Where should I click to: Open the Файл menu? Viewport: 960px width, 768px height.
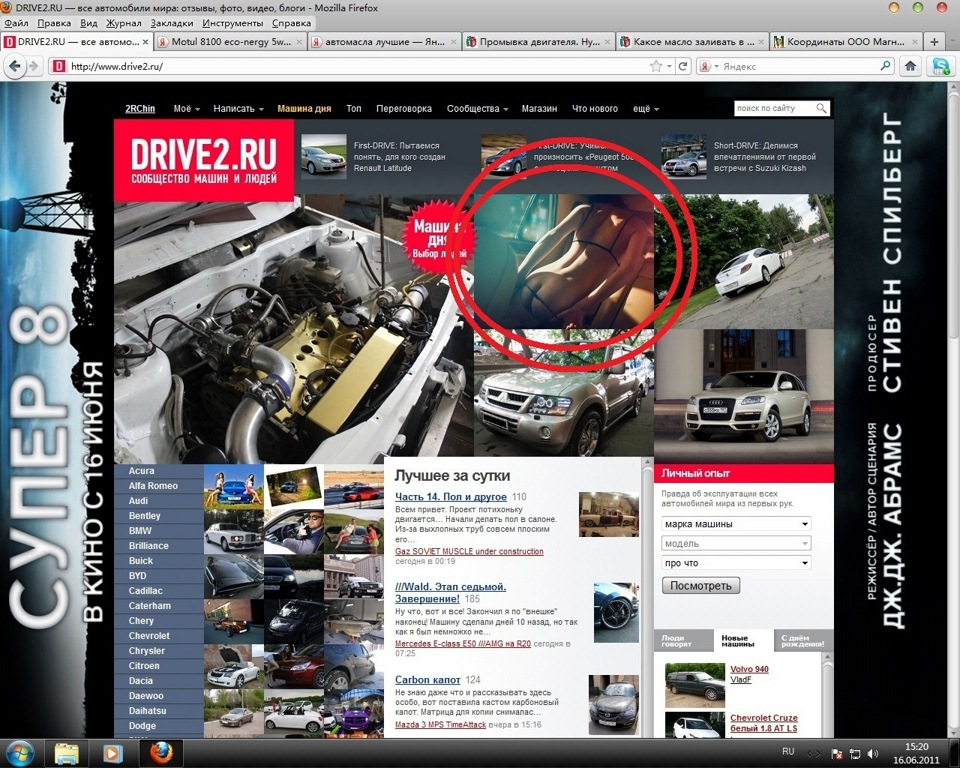pos(16,23)
